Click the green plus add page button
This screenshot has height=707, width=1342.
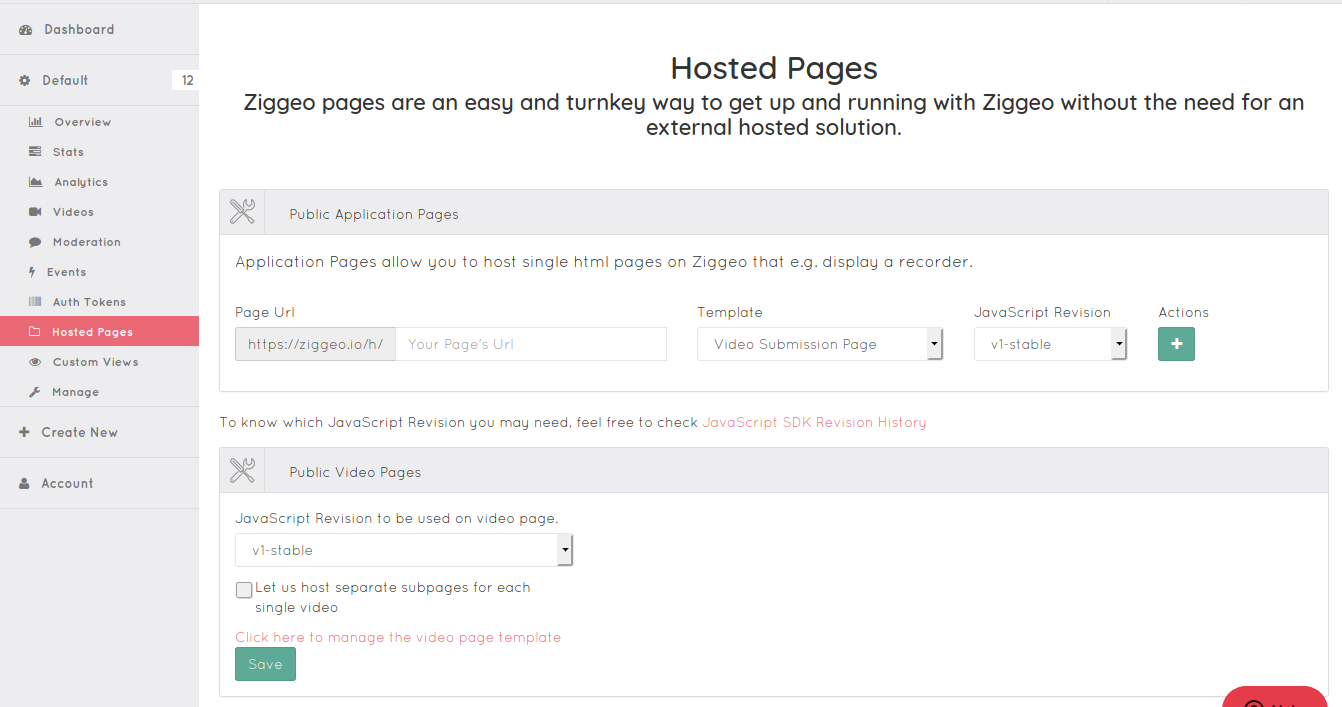(x=1176, y=344)
